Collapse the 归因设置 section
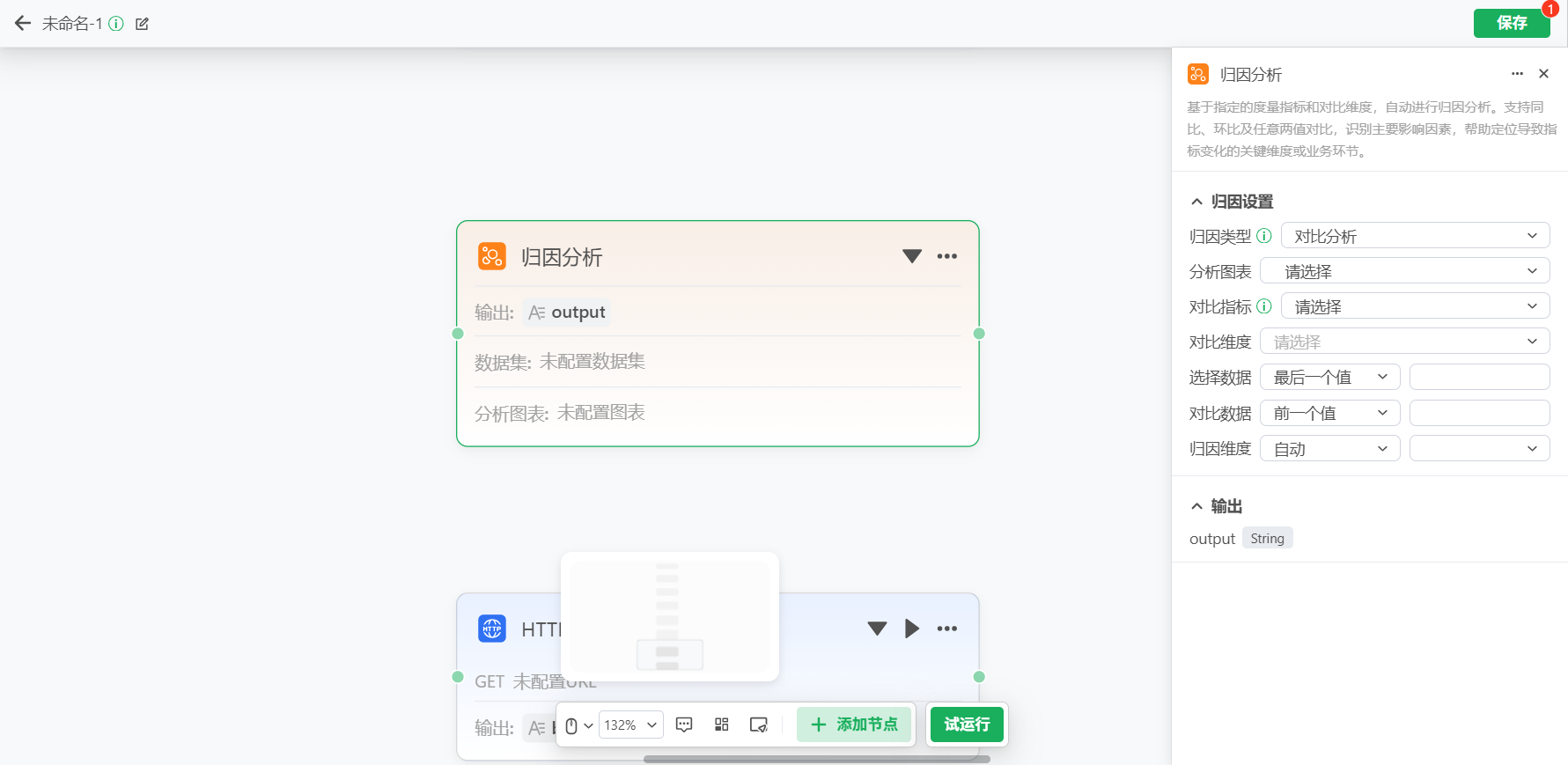 pos(1196,202)
